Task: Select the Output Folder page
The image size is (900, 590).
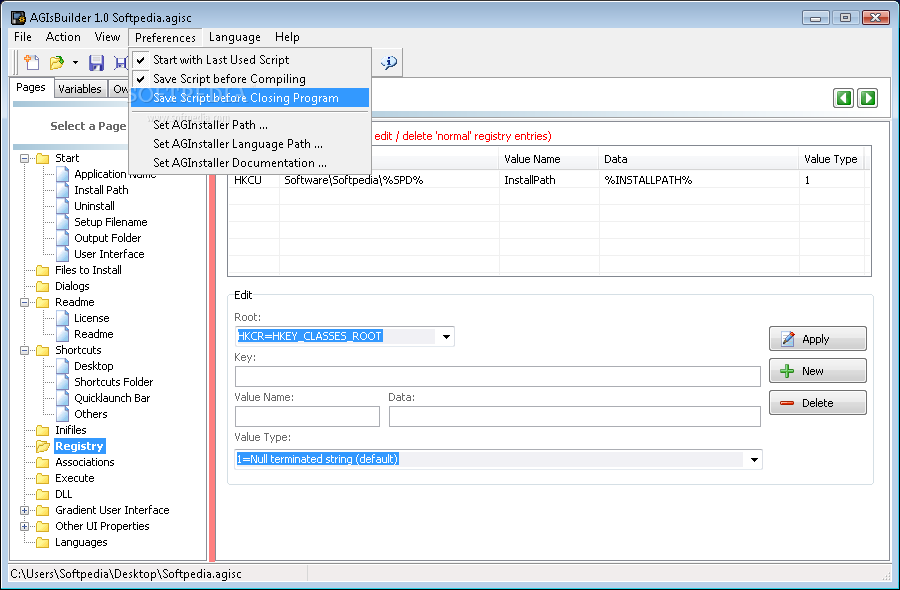Action: click(107, 238)
